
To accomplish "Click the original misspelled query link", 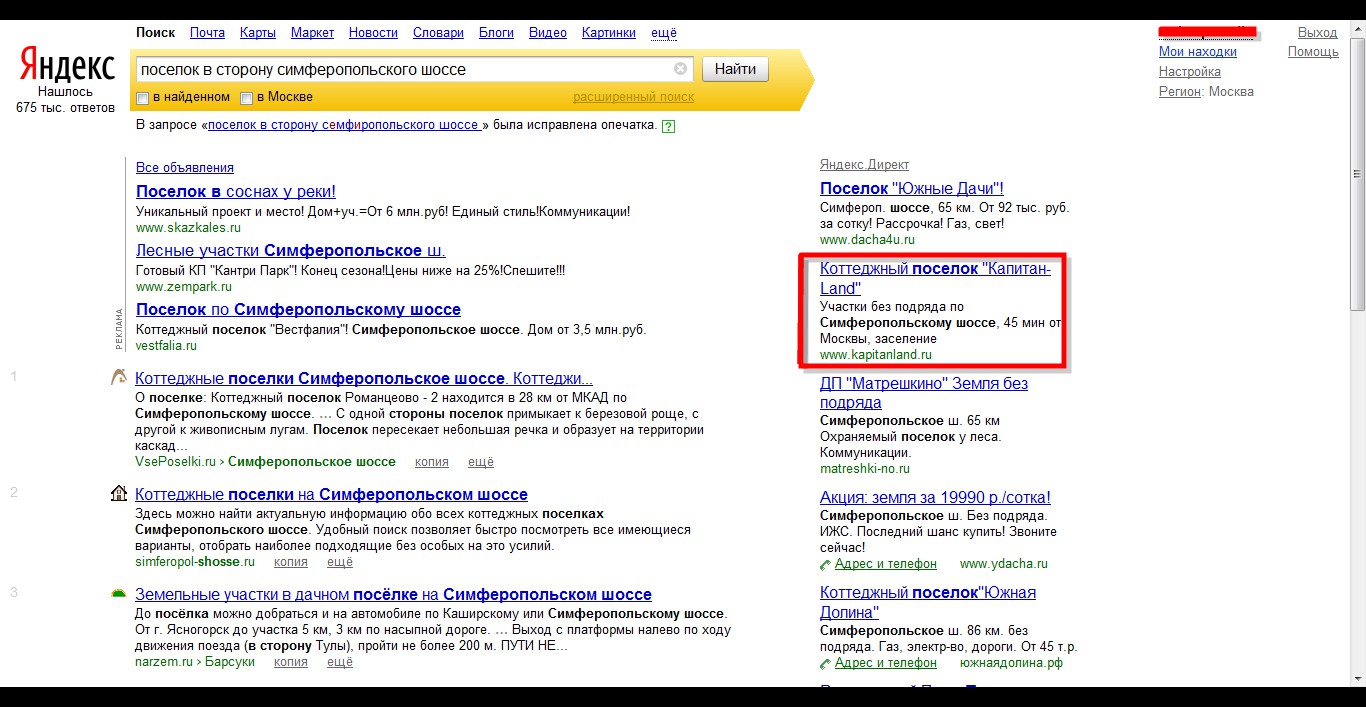I will (x=345, y=126).
